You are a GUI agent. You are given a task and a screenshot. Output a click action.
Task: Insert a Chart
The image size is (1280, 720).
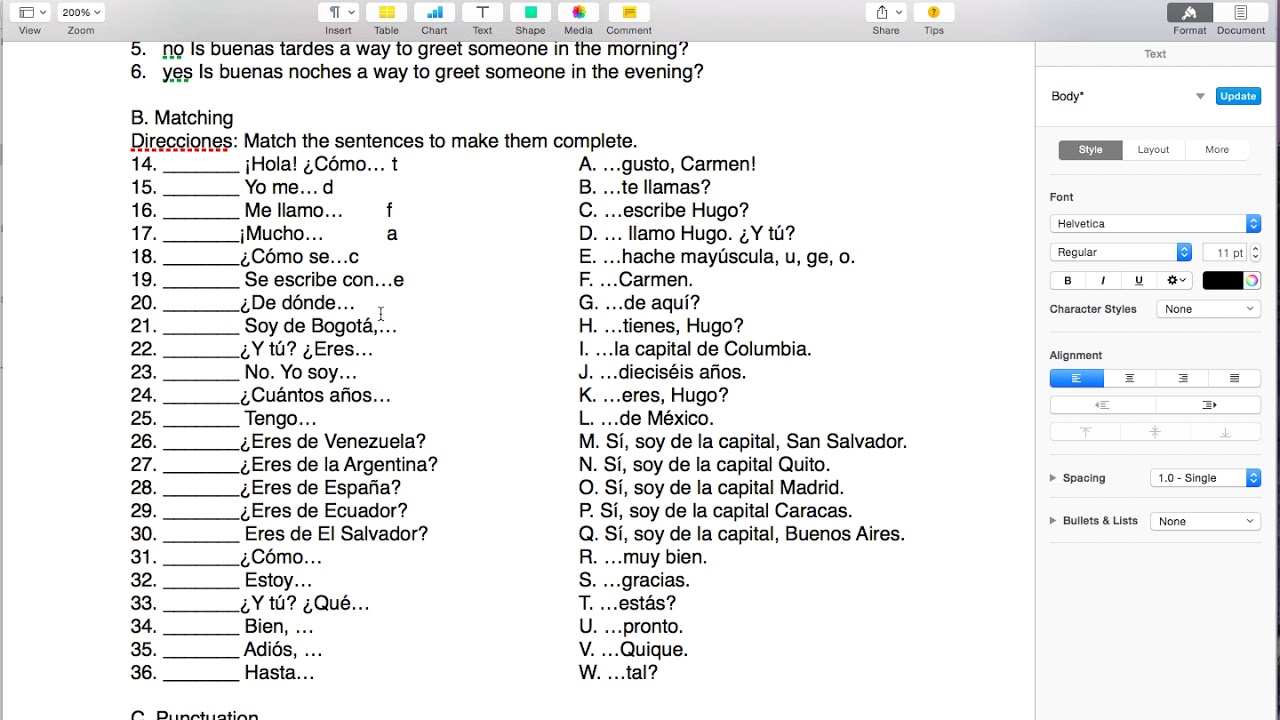[434, 12]
